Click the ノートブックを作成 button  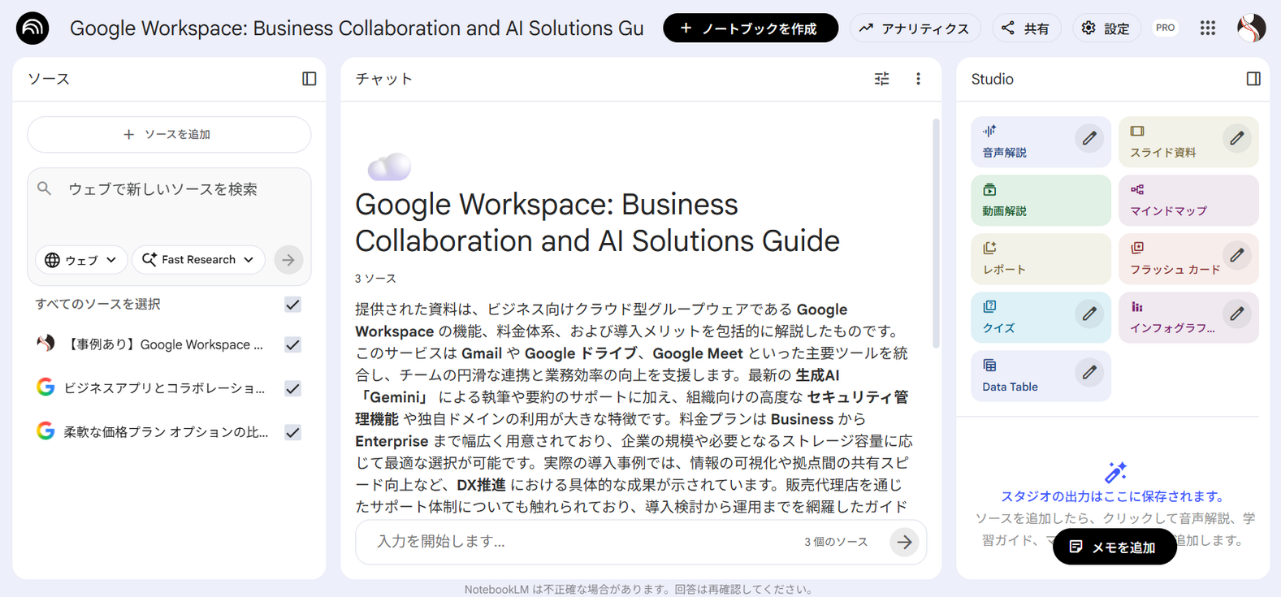tap(750, 27)
